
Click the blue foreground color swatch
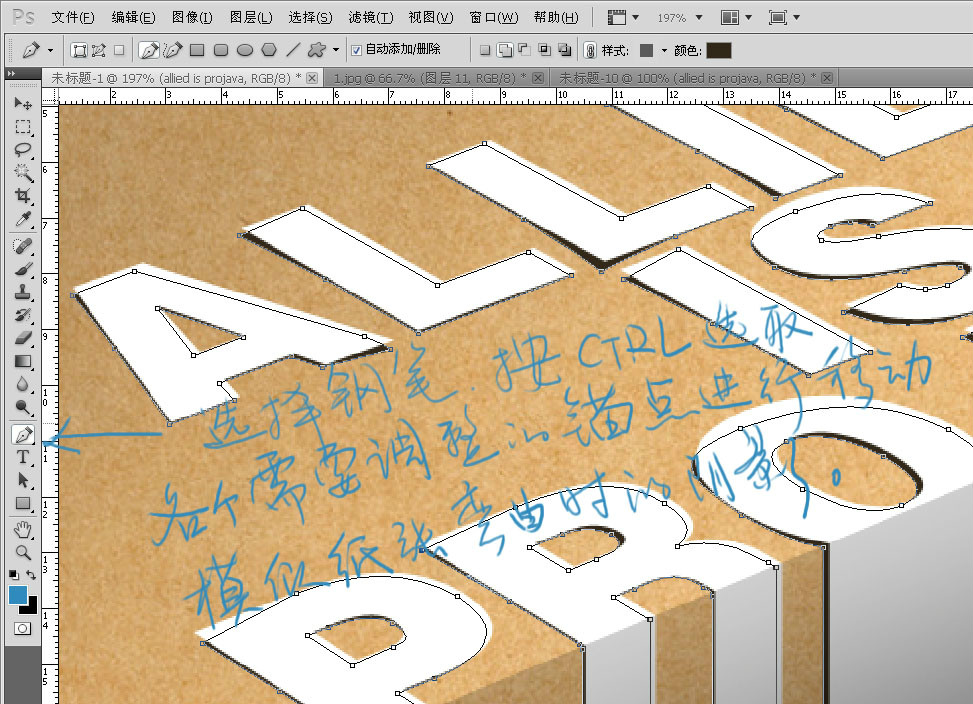18,594
